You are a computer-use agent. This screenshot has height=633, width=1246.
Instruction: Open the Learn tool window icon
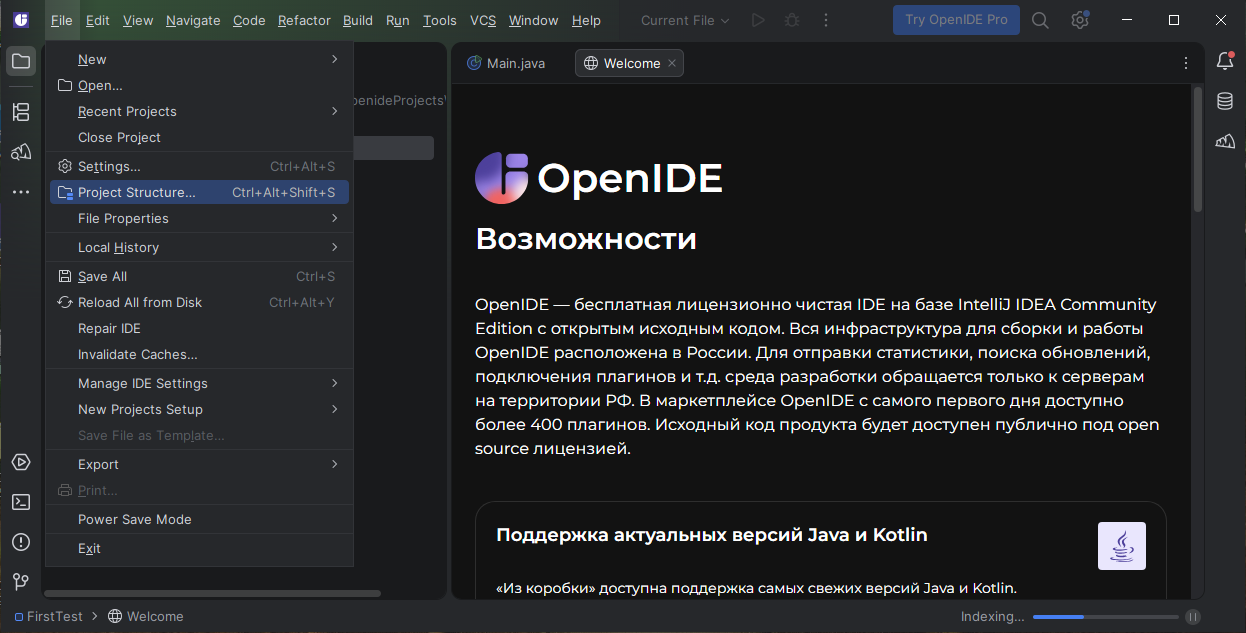tap(20, 152)
